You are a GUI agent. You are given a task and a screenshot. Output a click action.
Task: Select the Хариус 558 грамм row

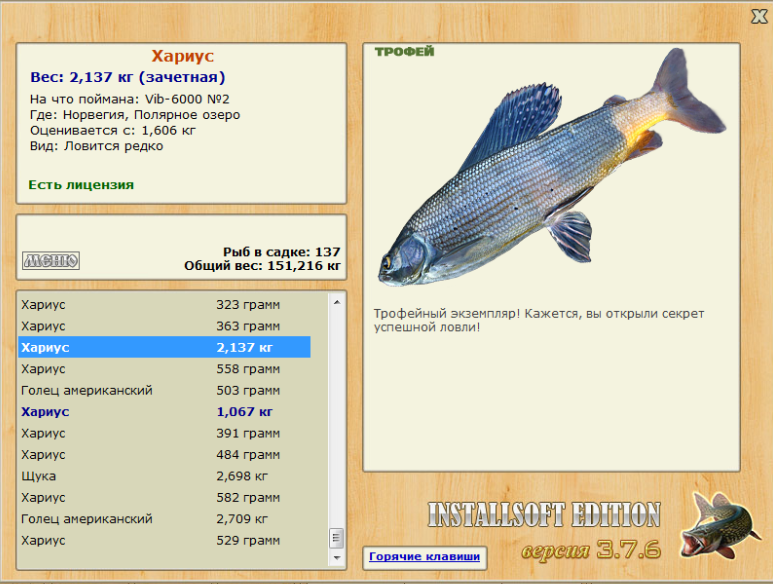pos(165,369)
